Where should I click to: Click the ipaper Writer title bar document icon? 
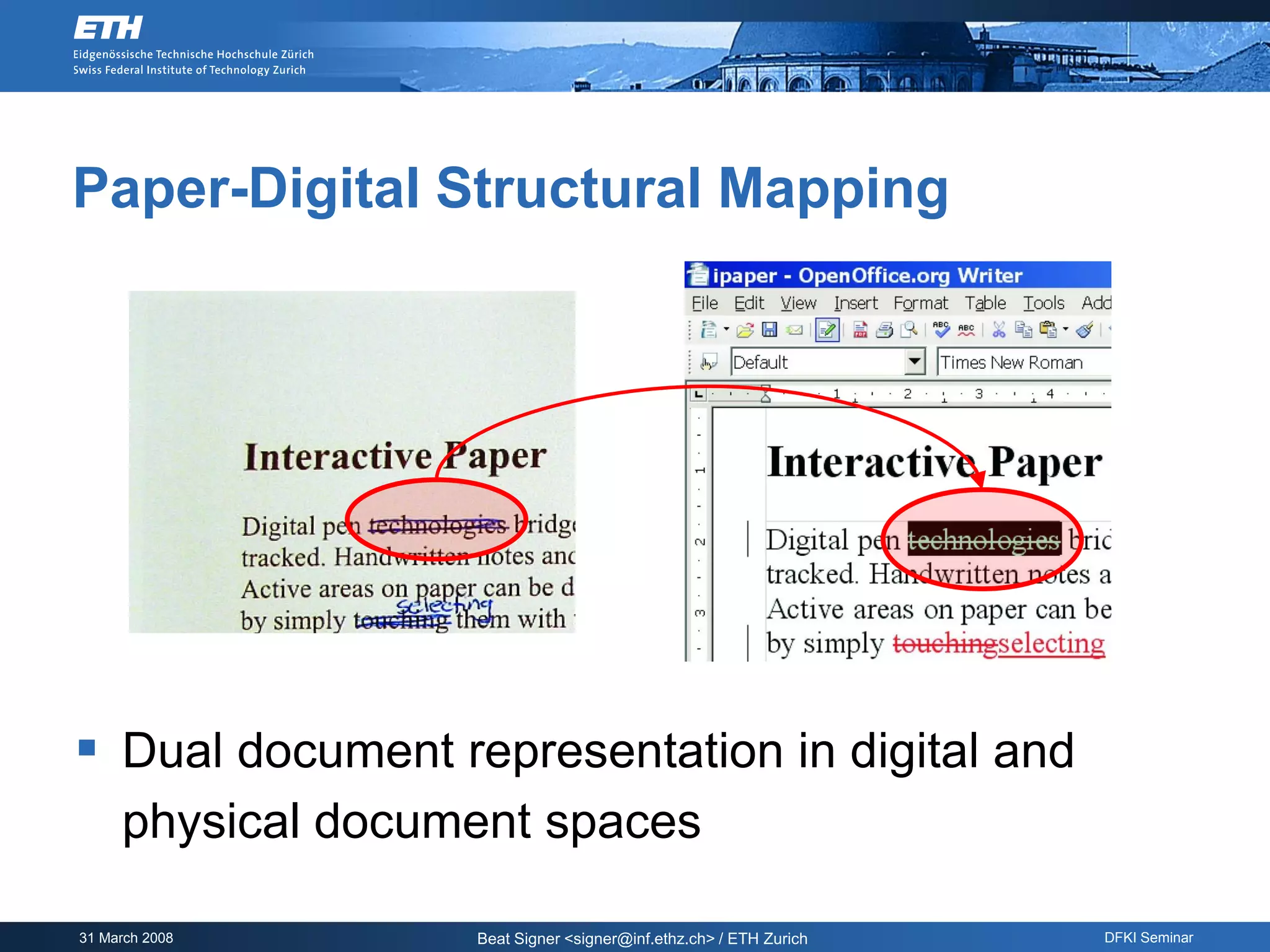tap(698, 275)
